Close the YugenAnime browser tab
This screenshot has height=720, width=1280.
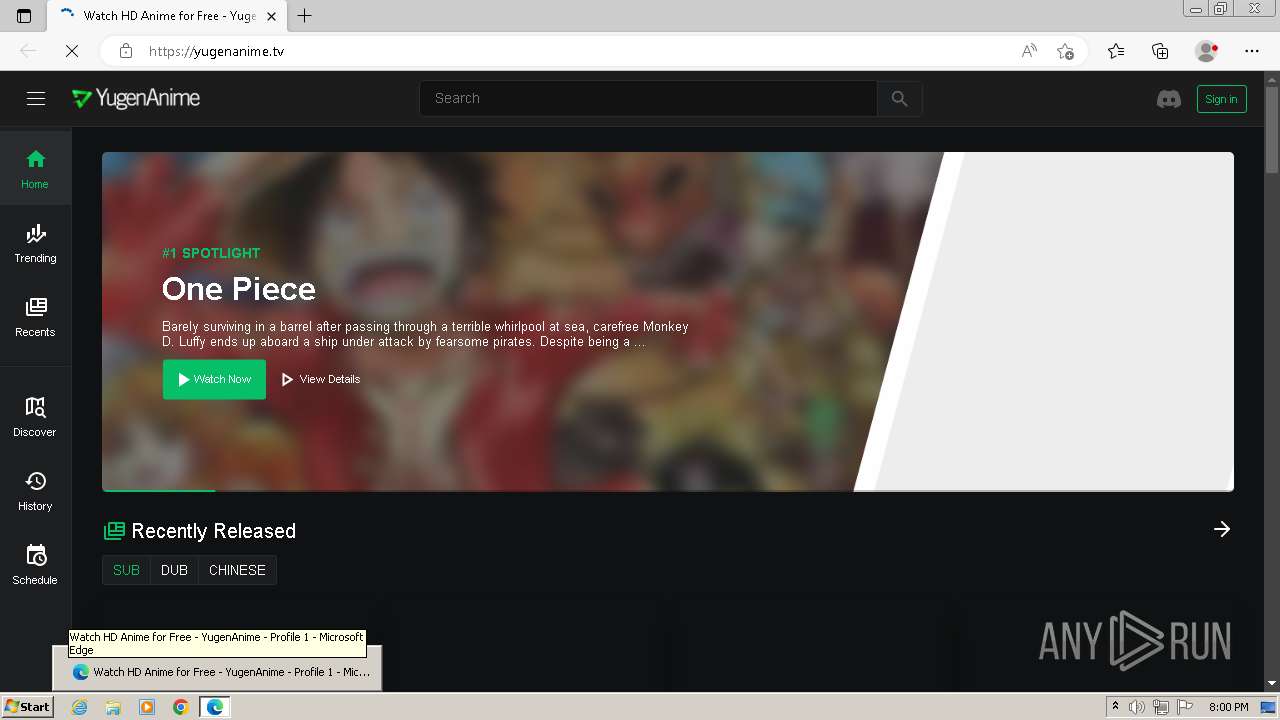coord(271,16)
